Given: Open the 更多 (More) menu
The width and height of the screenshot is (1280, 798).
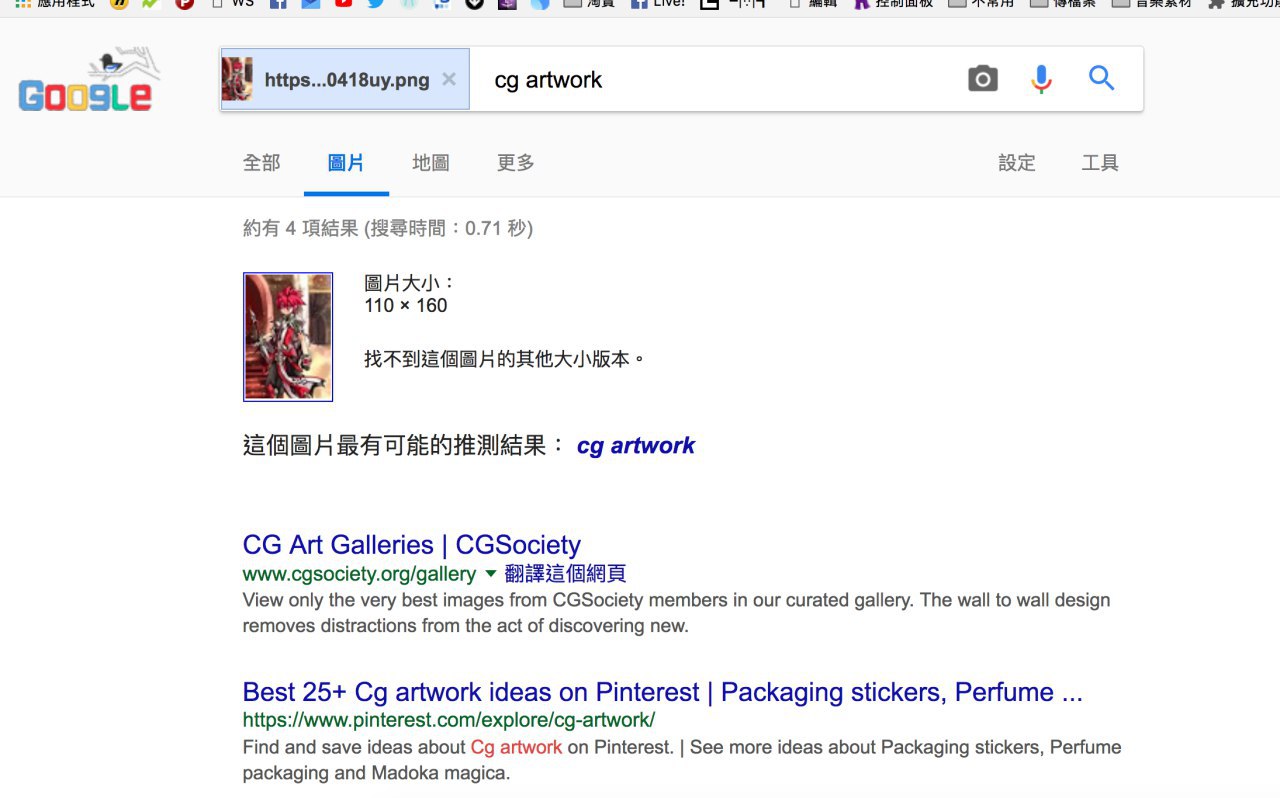Looking at the screenshot, I should pos(515,163).
